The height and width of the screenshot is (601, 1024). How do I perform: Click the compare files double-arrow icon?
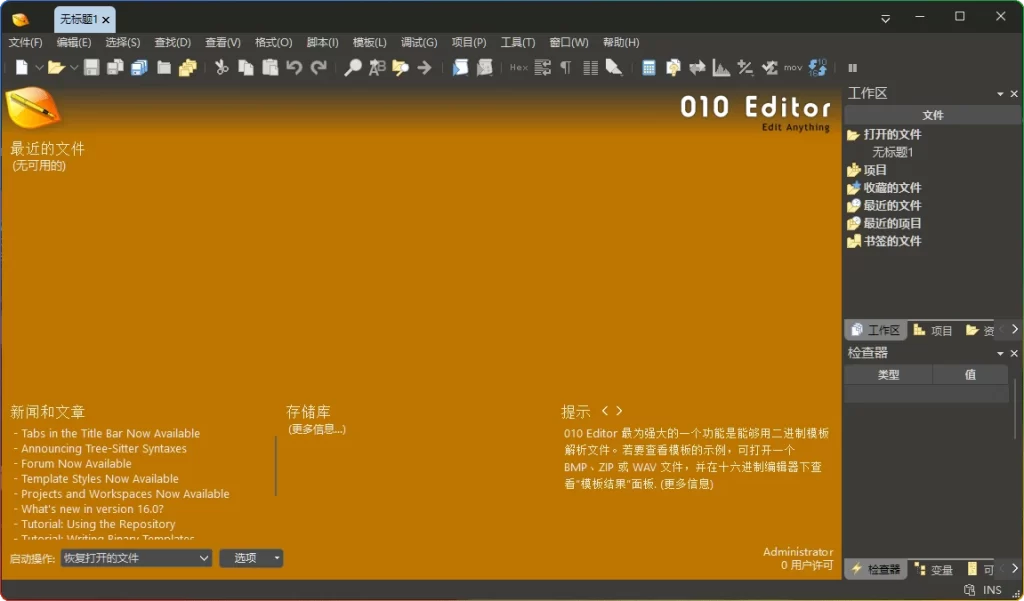tap(697, 67)
